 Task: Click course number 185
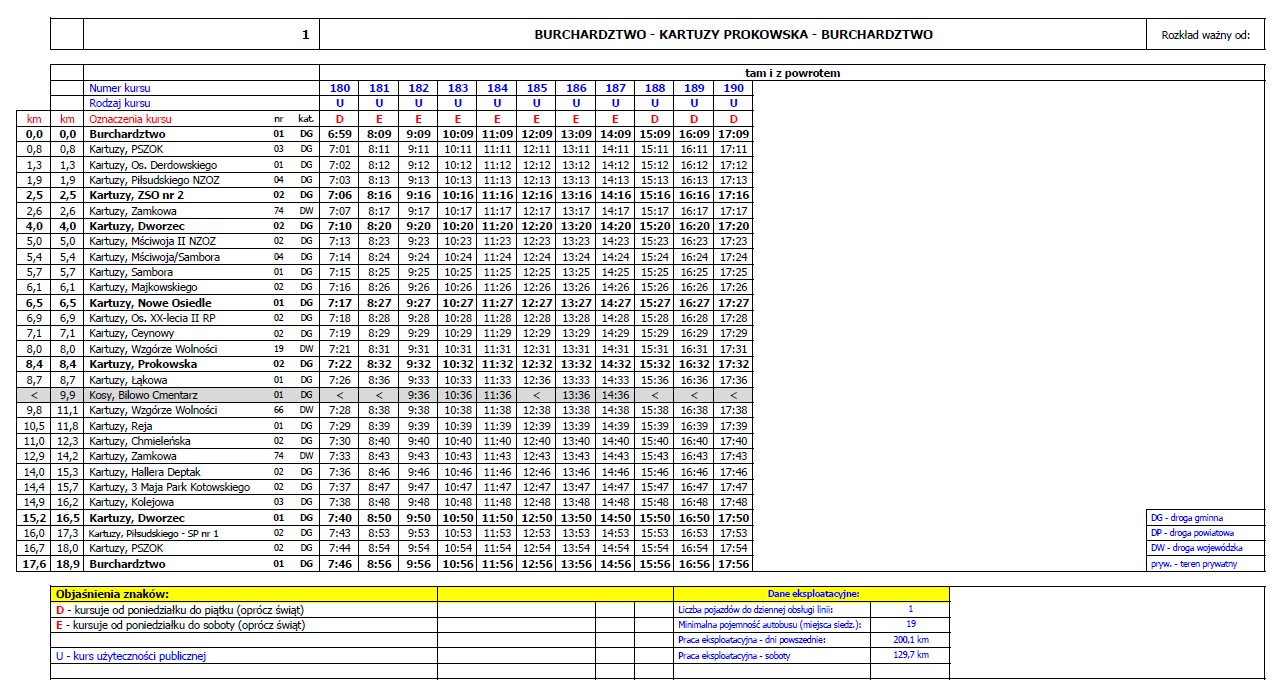[537, 88]
